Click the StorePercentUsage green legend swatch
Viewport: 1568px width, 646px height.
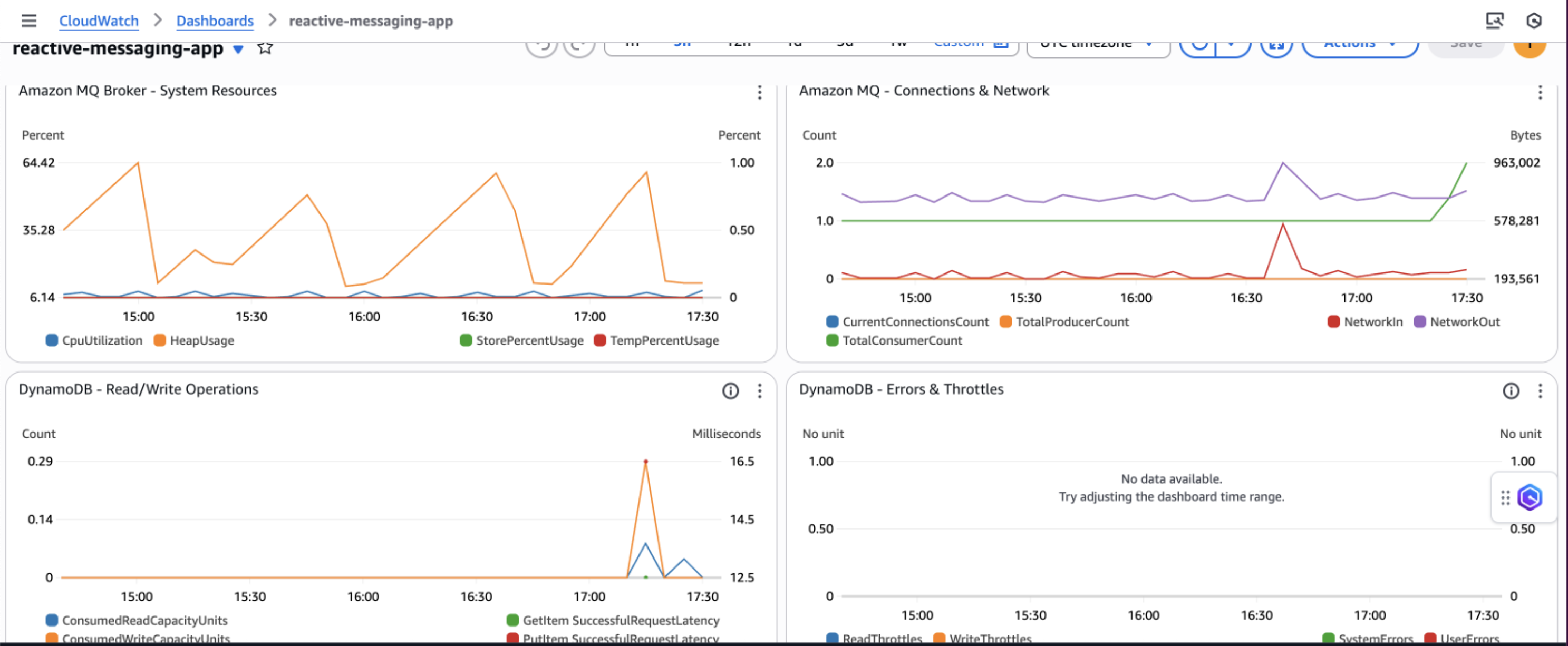coord(466,340)
